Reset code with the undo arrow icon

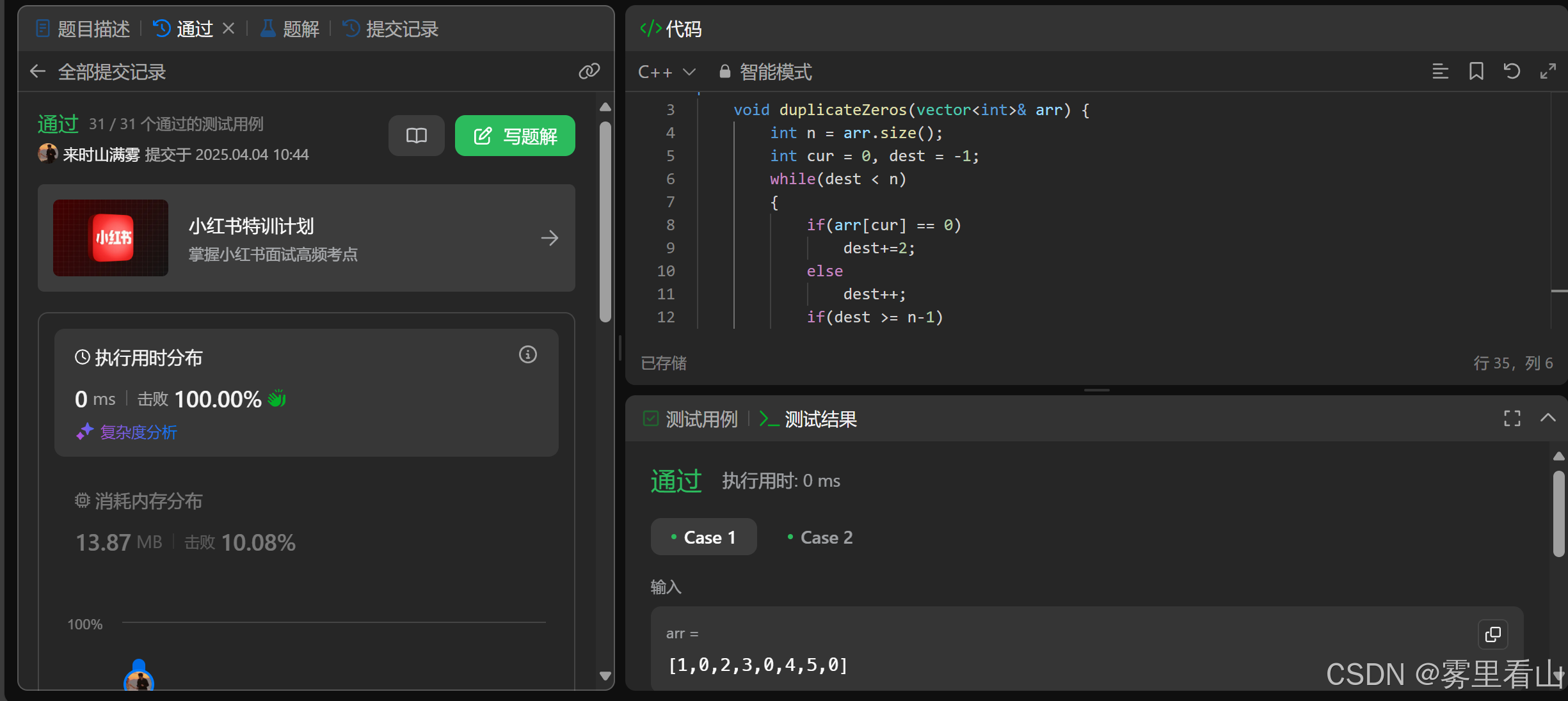(1512, 72)
